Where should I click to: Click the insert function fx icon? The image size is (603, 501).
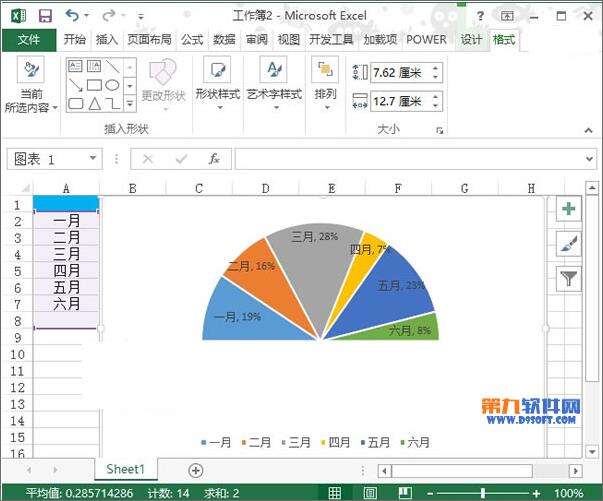point(214,158)
